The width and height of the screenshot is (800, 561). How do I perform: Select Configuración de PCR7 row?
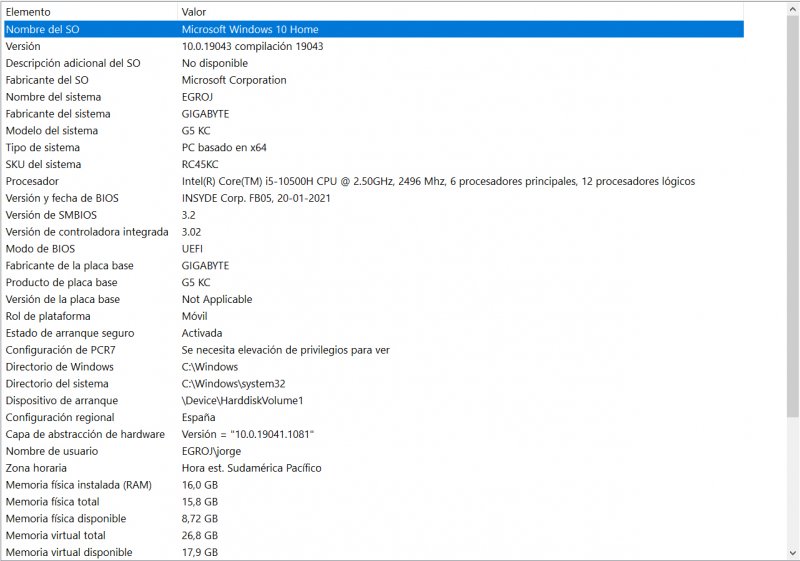[x=373, y=349]
